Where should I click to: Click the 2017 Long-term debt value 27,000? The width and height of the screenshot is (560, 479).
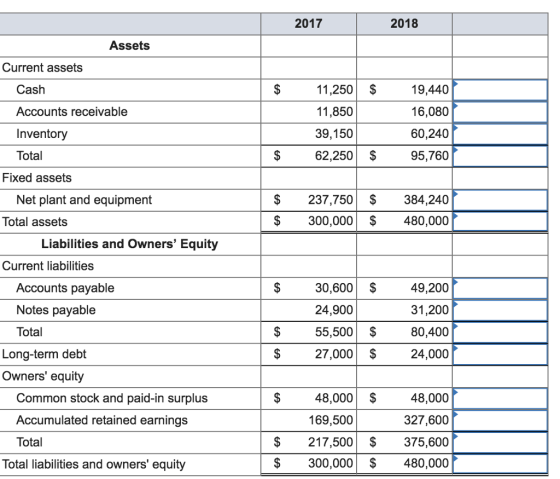[334, 354]
